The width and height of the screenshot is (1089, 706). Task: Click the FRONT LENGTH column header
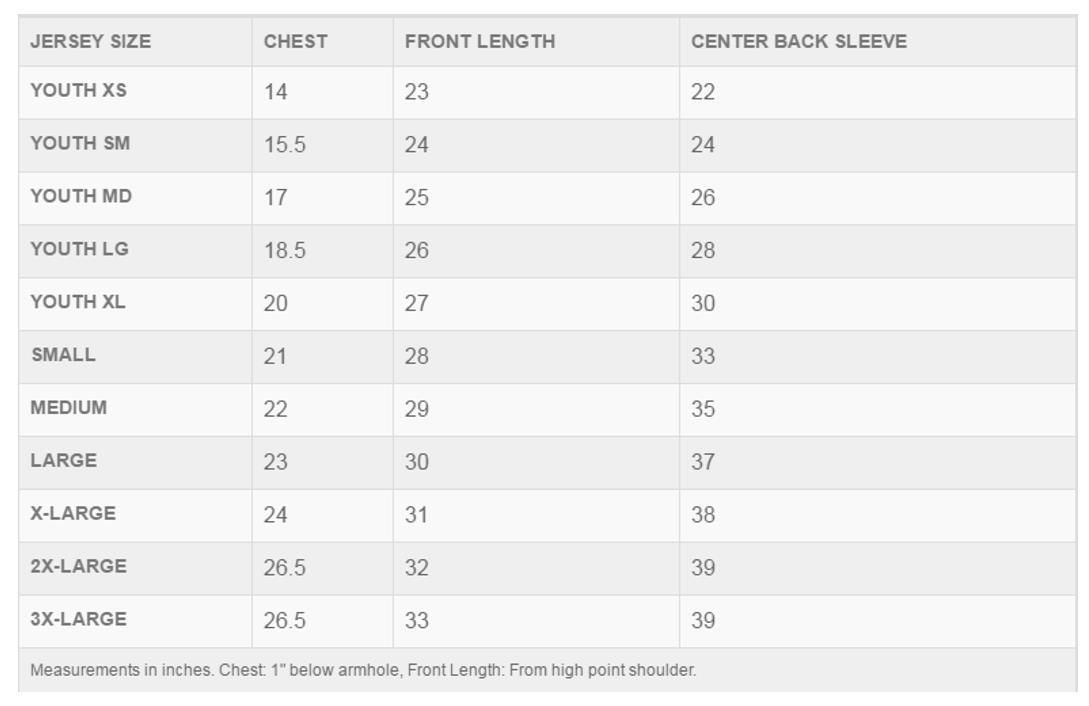point(480,42)
